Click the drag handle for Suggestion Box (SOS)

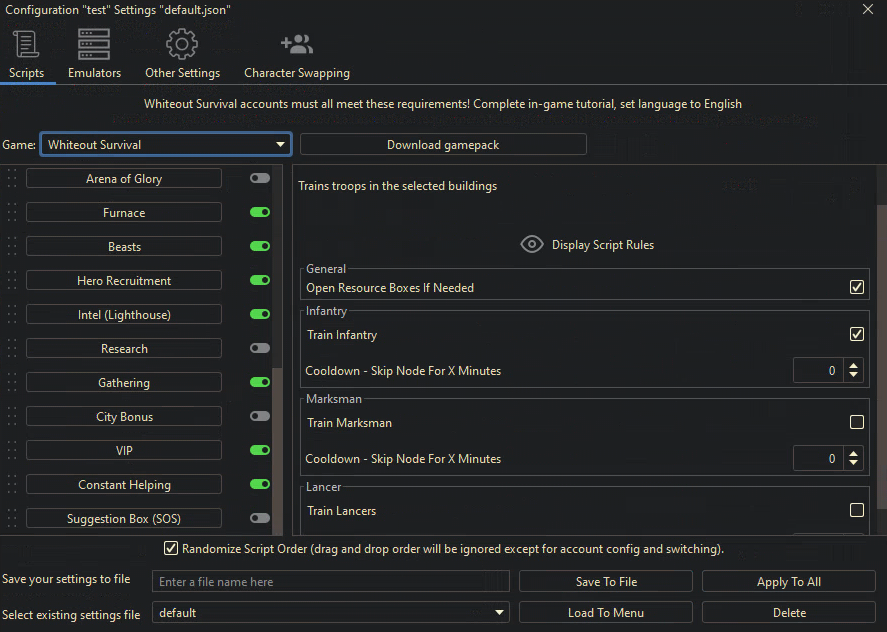point(12,518)
